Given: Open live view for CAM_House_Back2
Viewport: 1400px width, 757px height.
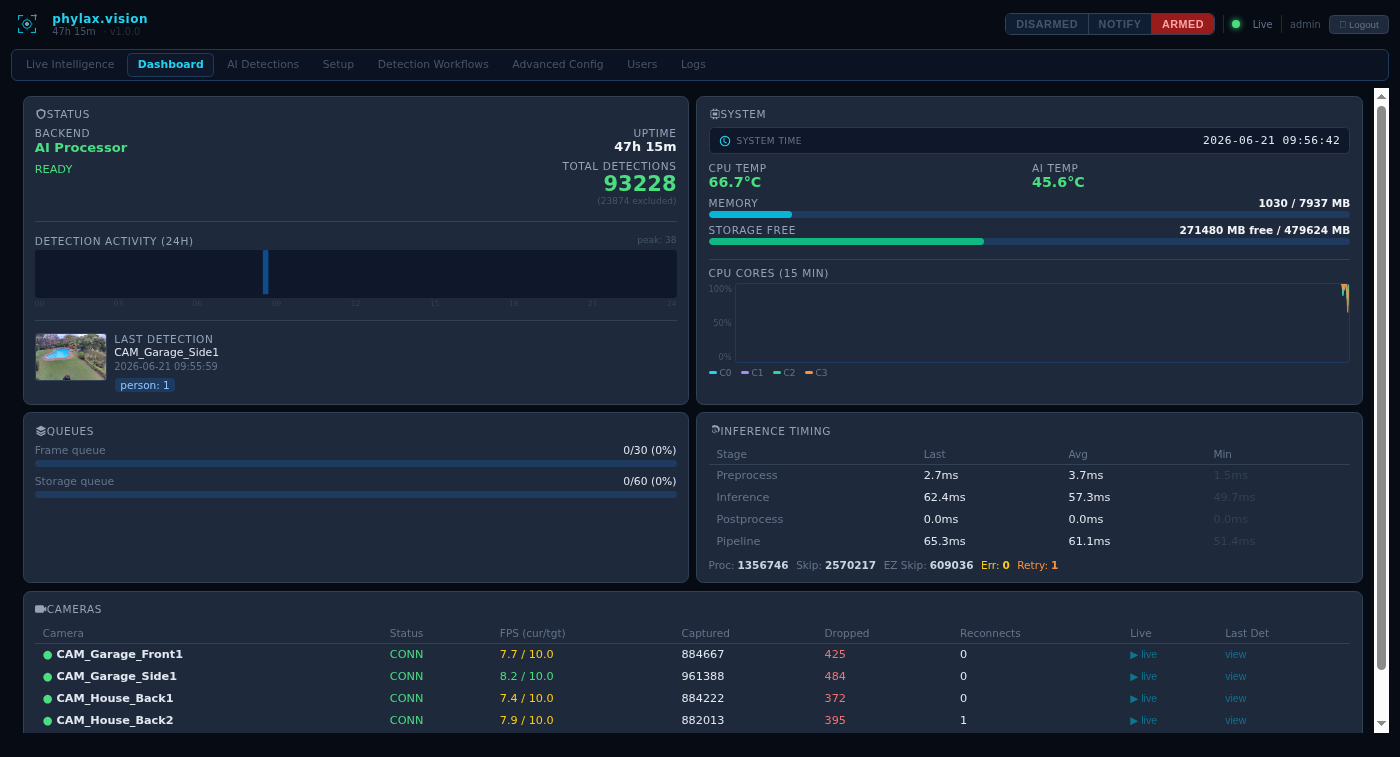Looking at the screenshot, I should (x=1143, y=720).
